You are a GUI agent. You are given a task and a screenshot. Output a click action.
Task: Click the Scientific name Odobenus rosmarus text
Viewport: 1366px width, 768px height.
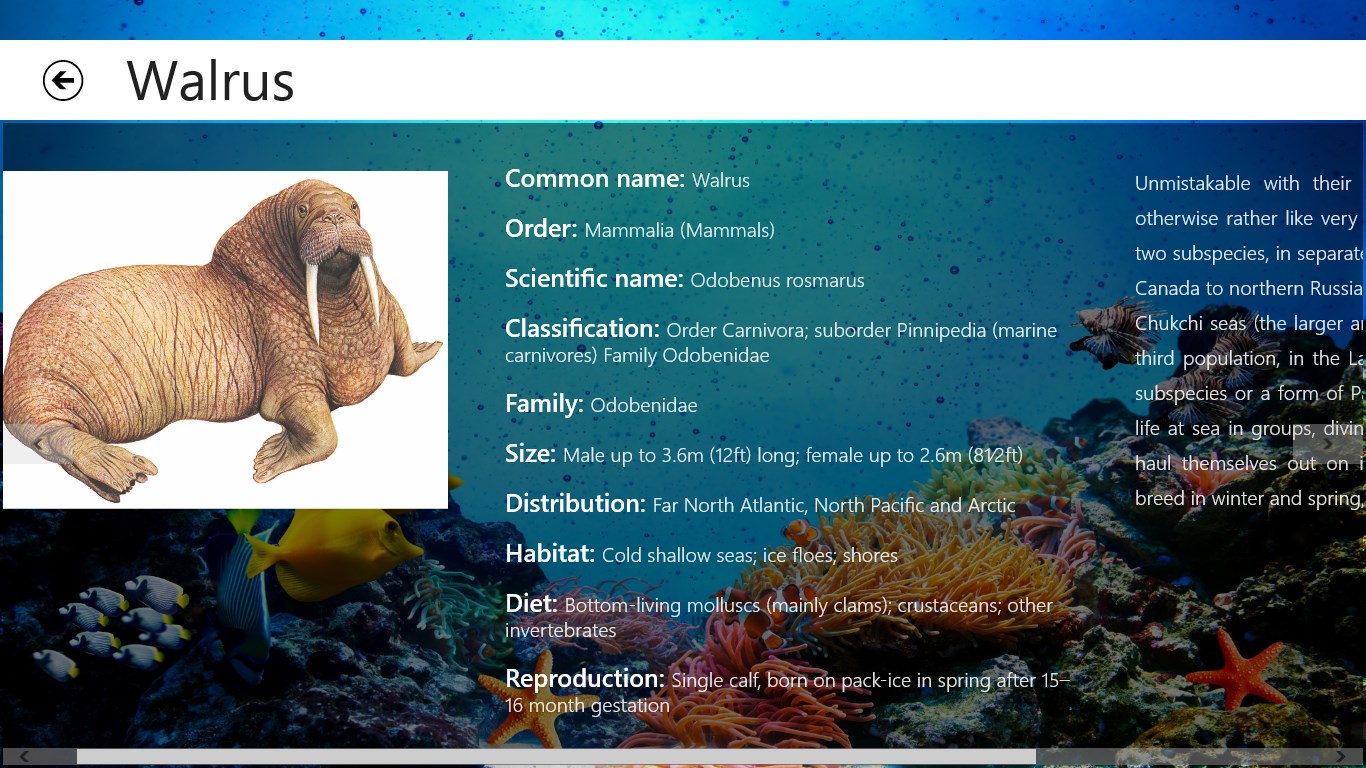pyautogui.click(x=776, y=280)
